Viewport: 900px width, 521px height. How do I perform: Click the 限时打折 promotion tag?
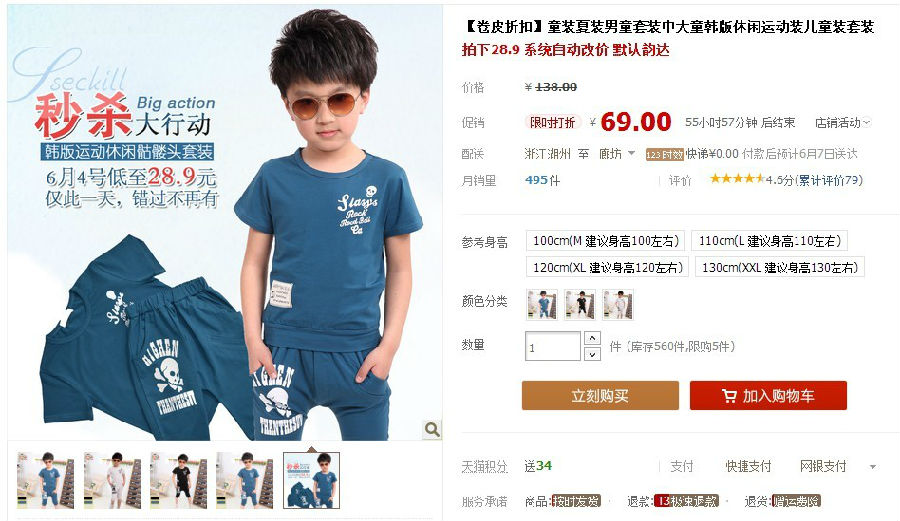(x=553, y=122)
